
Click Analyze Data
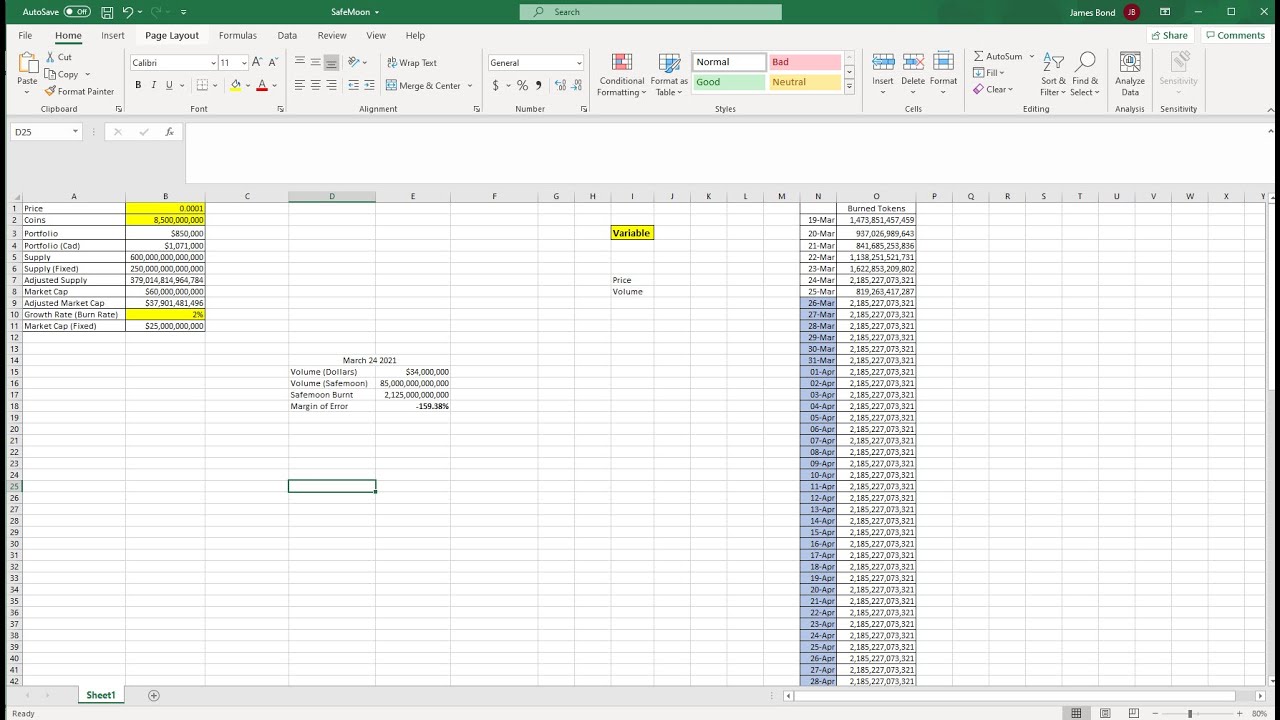[1130, 74]
